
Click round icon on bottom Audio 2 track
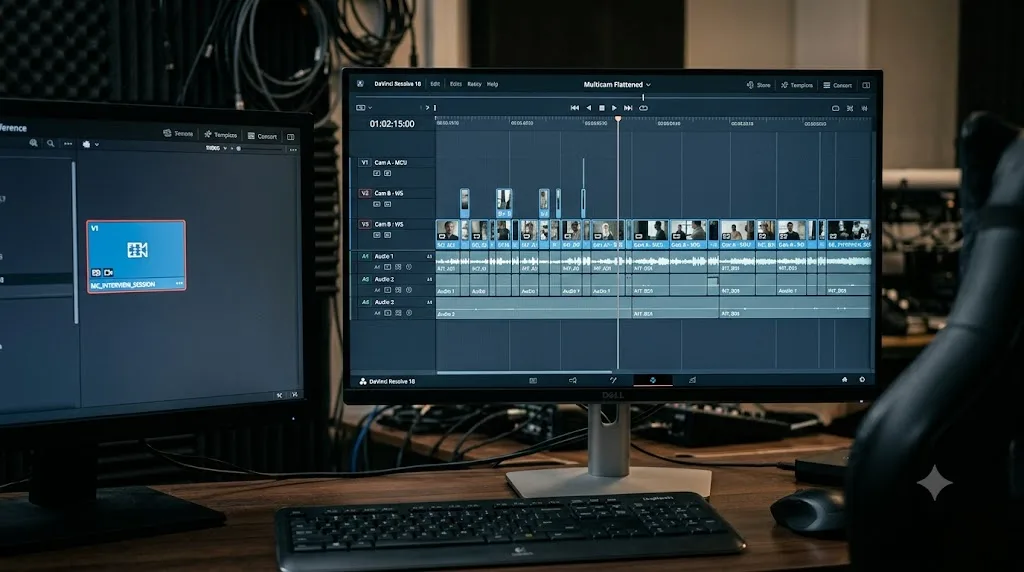(x=409, y=313)
